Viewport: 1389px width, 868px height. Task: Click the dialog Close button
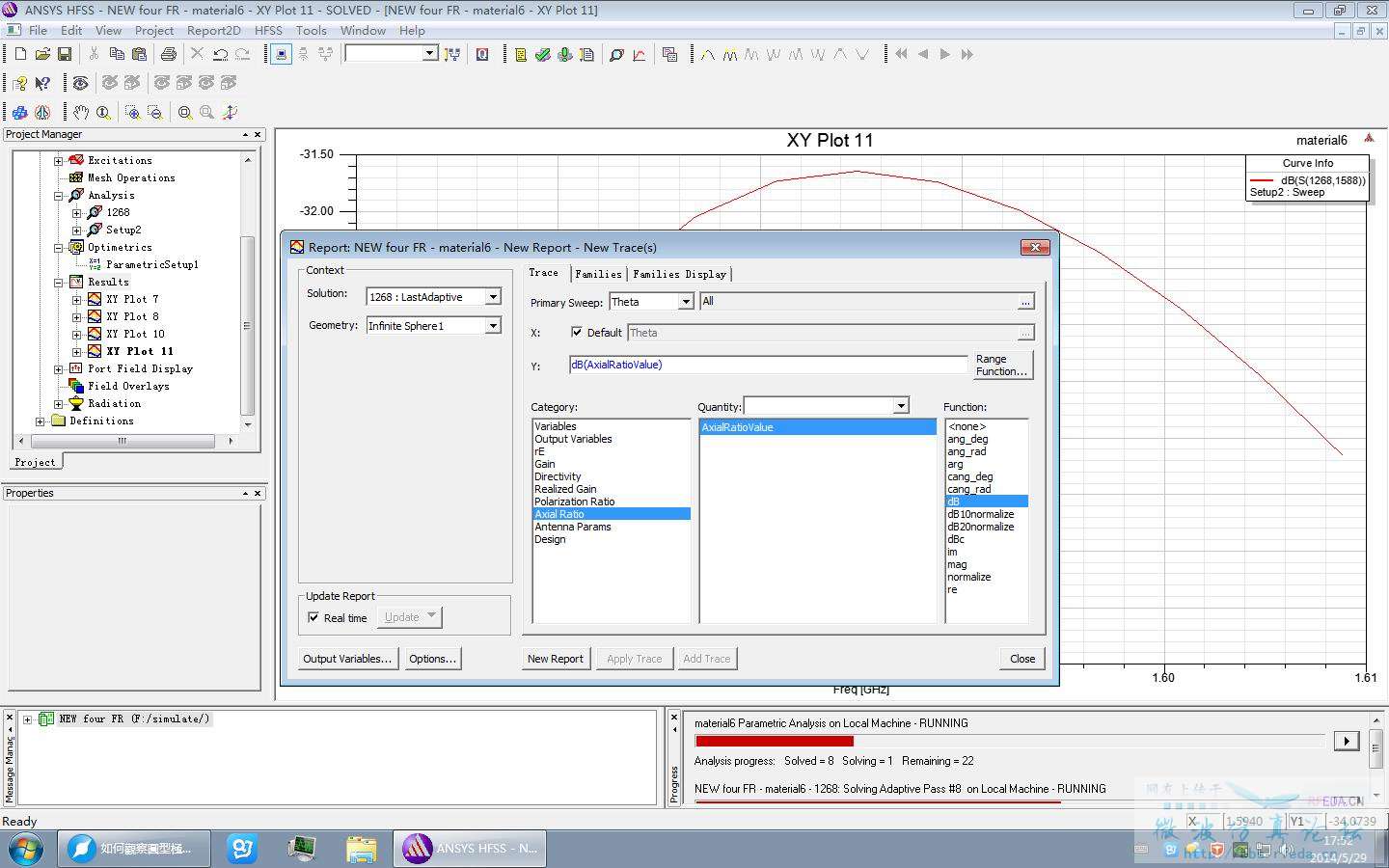pyautogui.click(x=1022, y=659)
